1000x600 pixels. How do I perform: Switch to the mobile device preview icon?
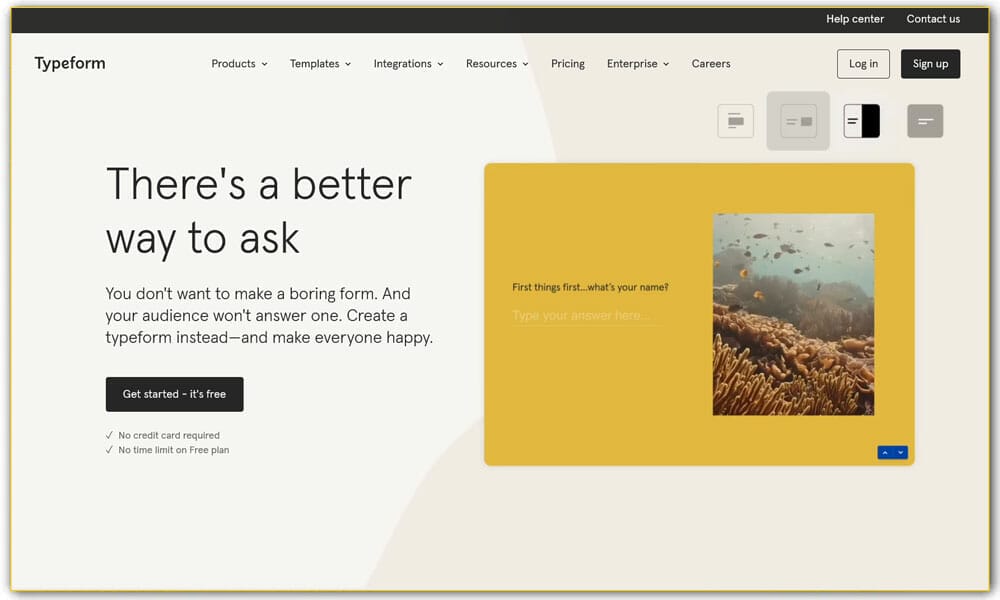(x=862, y=120)
